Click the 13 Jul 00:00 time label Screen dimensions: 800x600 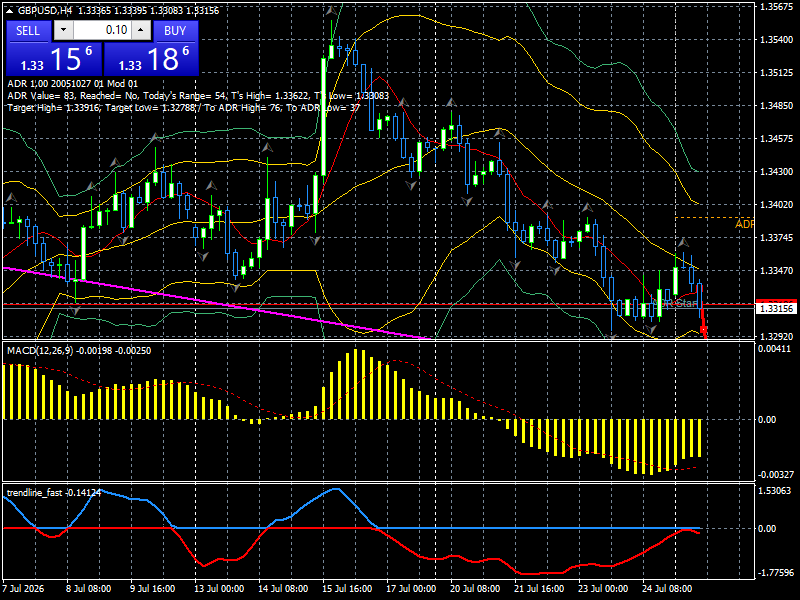pyautogui.click(x=219, y=589)
